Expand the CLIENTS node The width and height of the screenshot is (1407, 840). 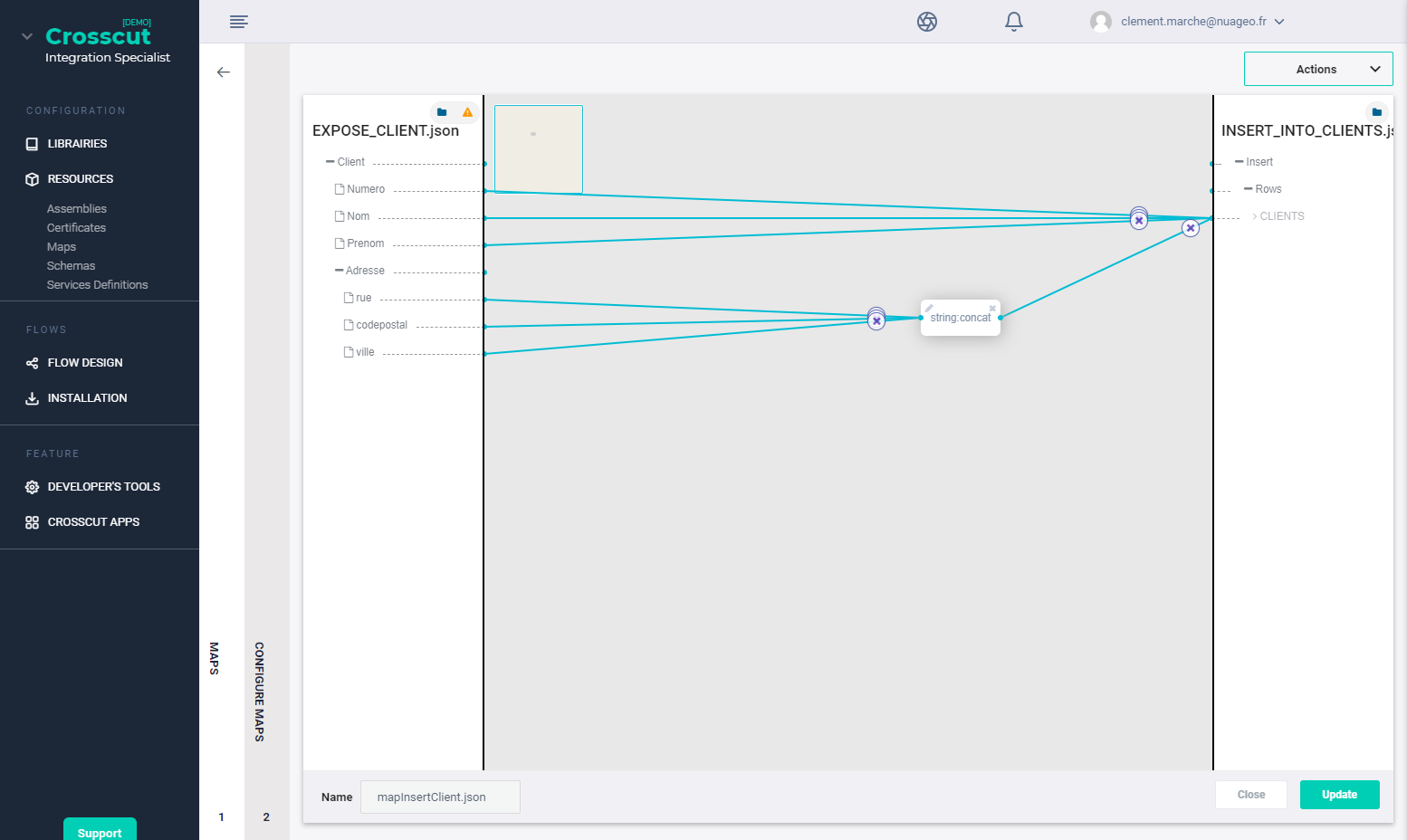1255,216
